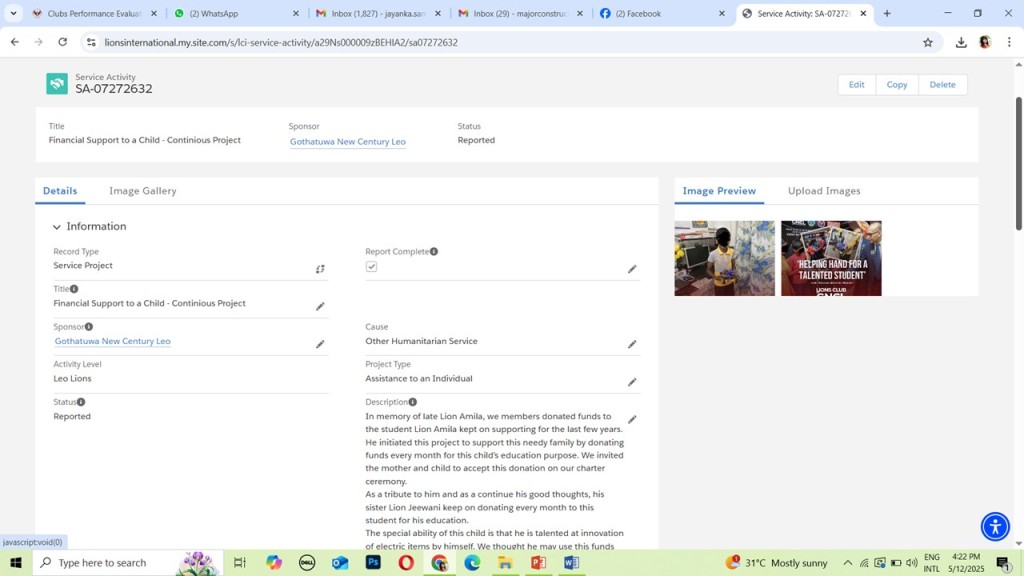Screen dimensions: 1024x576
Task: Change record type icon next to Service Project
Action: point(320,269)
